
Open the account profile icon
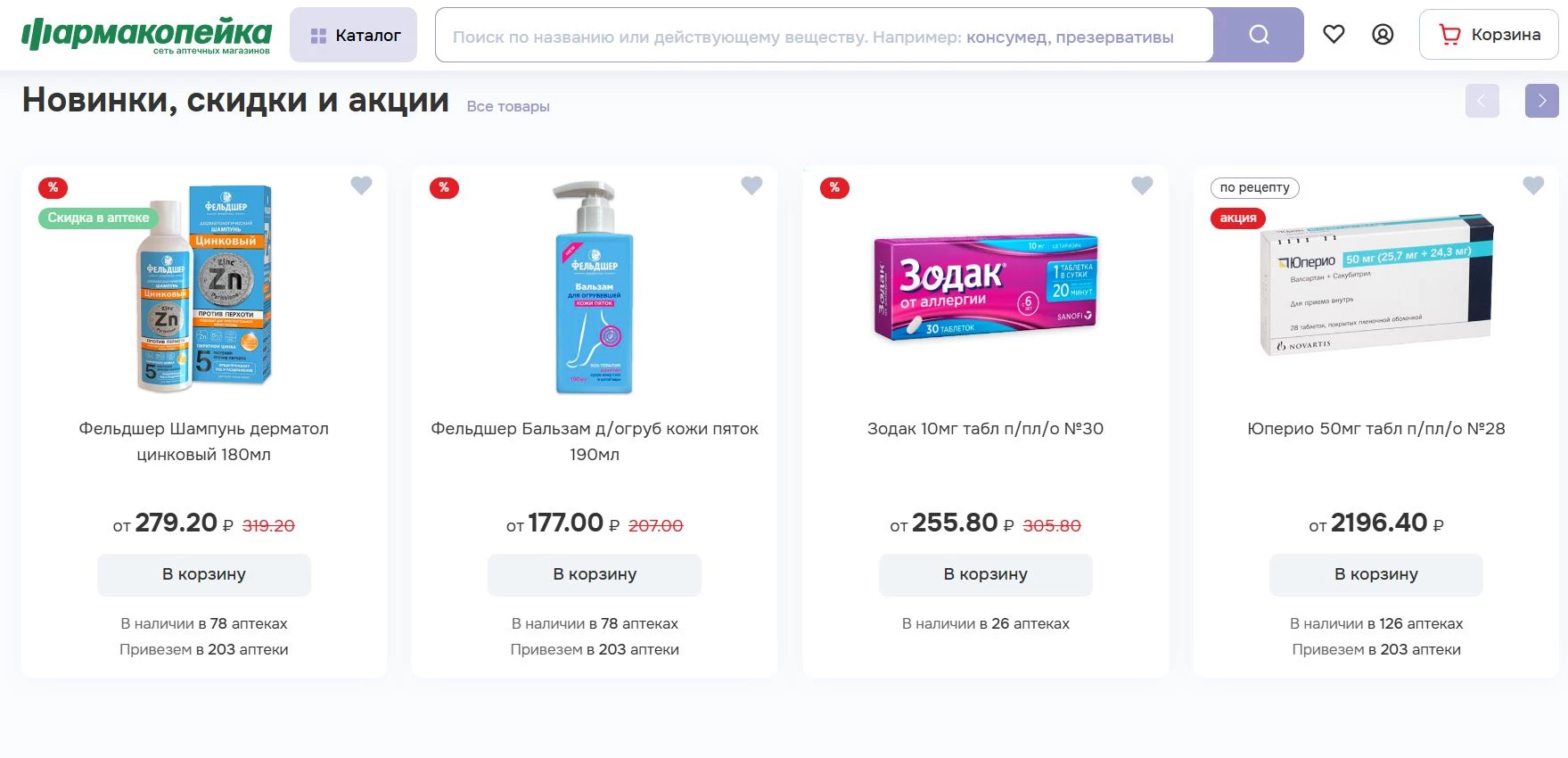click(1383, 34)
